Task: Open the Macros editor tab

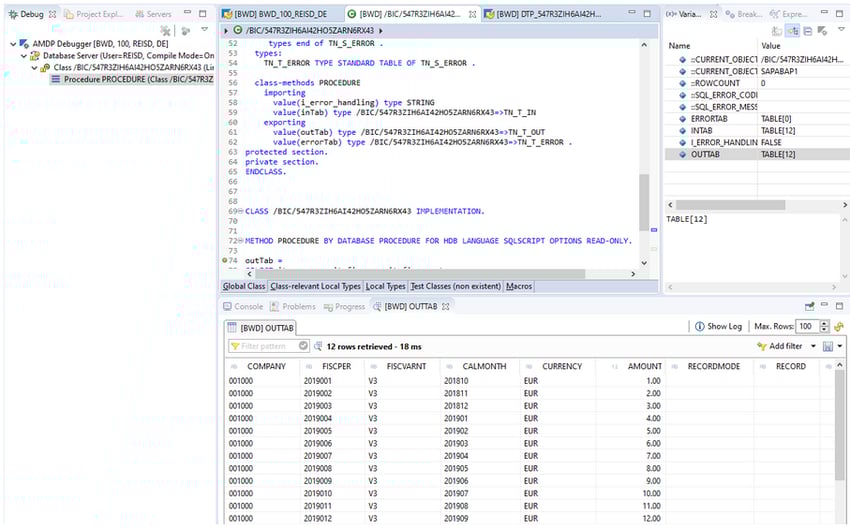Action: [x=519, y=286]
